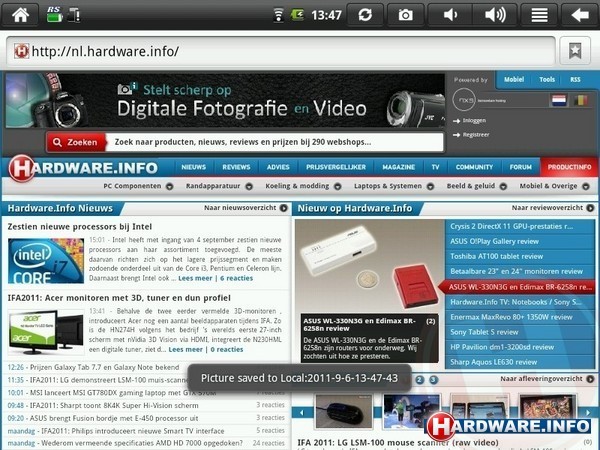Open Zestien nieuwe processors bij Intel headline
This screenshot has width=600, height=450.
(80, 227)
